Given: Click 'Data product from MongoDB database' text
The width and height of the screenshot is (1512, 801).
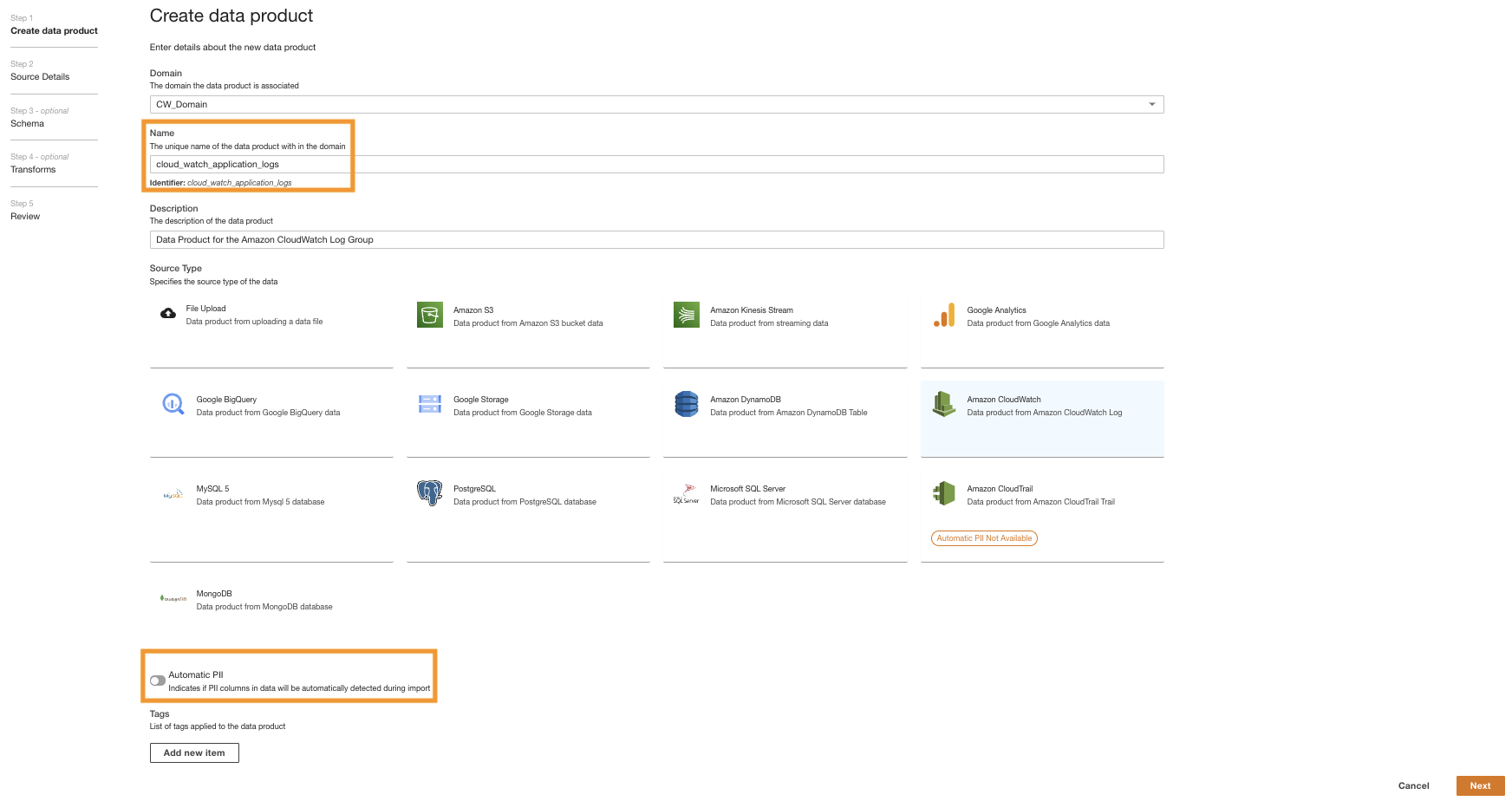Looking at the screenshot, I should click(x=264, y=607).
